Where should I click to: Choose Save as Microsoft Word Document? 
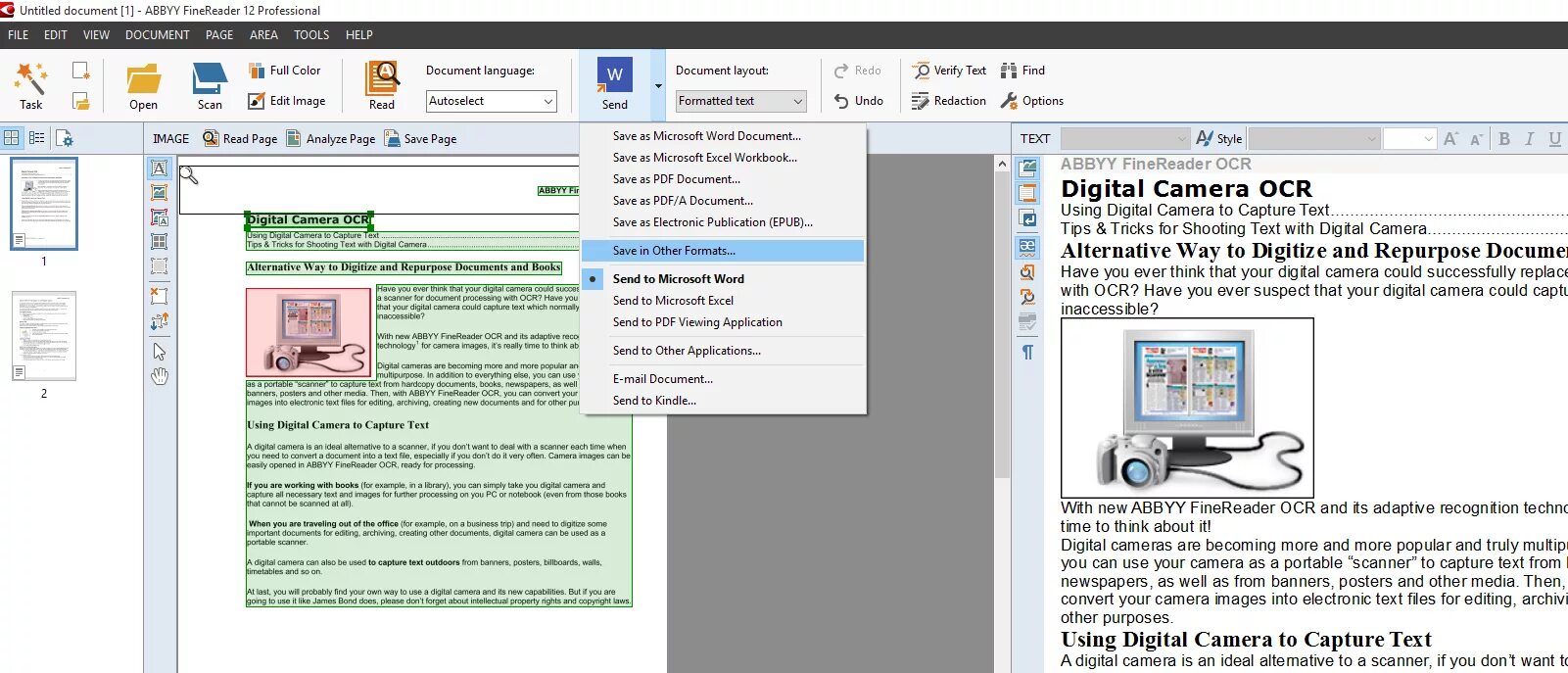click(x=723, y=136)
